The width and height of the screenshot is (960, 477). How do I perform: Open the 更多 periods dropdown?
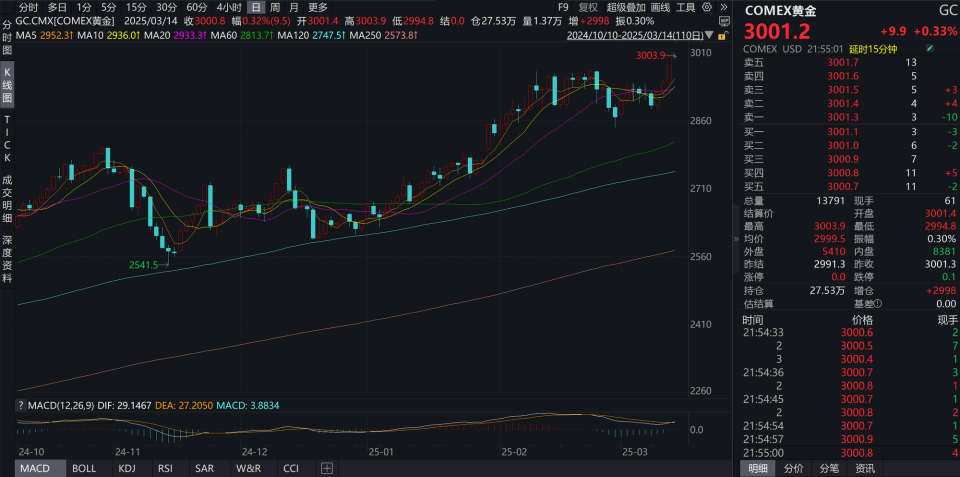pyautogui.click(x=318, y=7)
